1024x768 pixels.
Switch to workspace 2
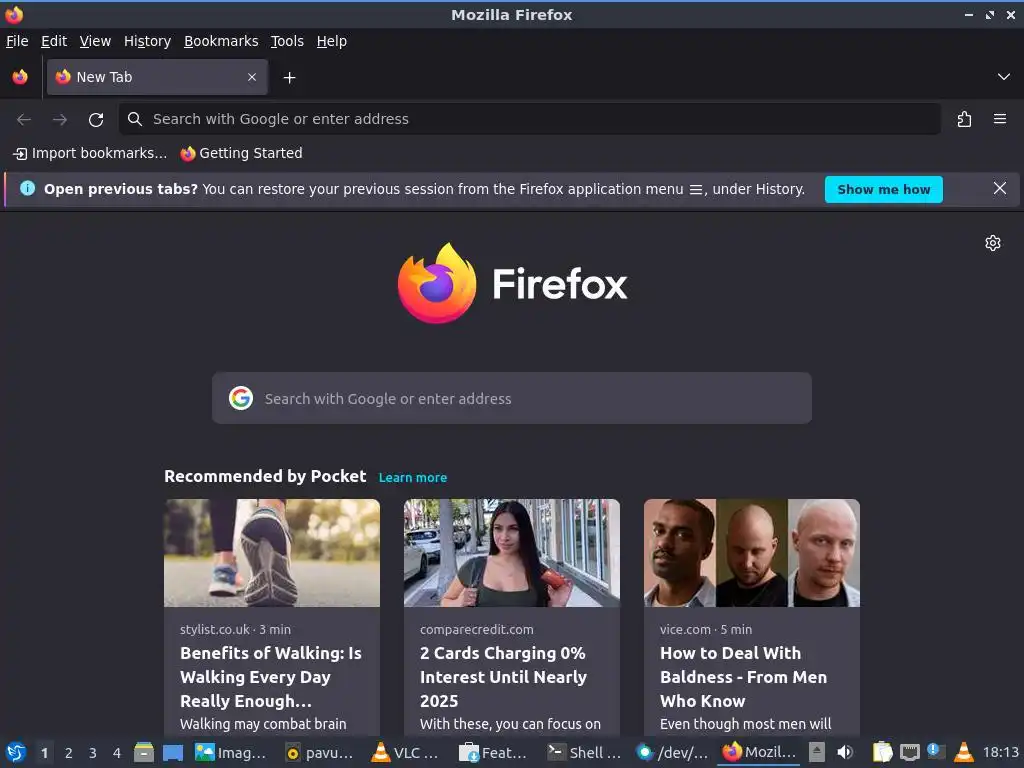tap(69, 753)
